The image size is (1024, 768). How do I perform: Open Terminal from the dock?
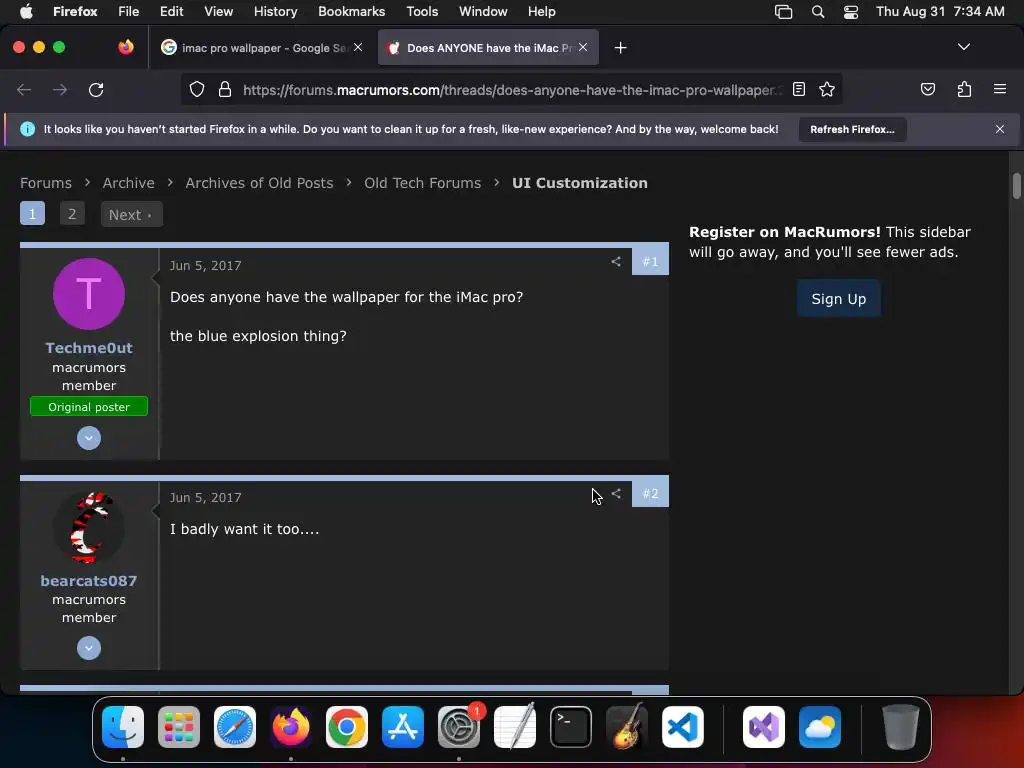(x=571, y=727)
